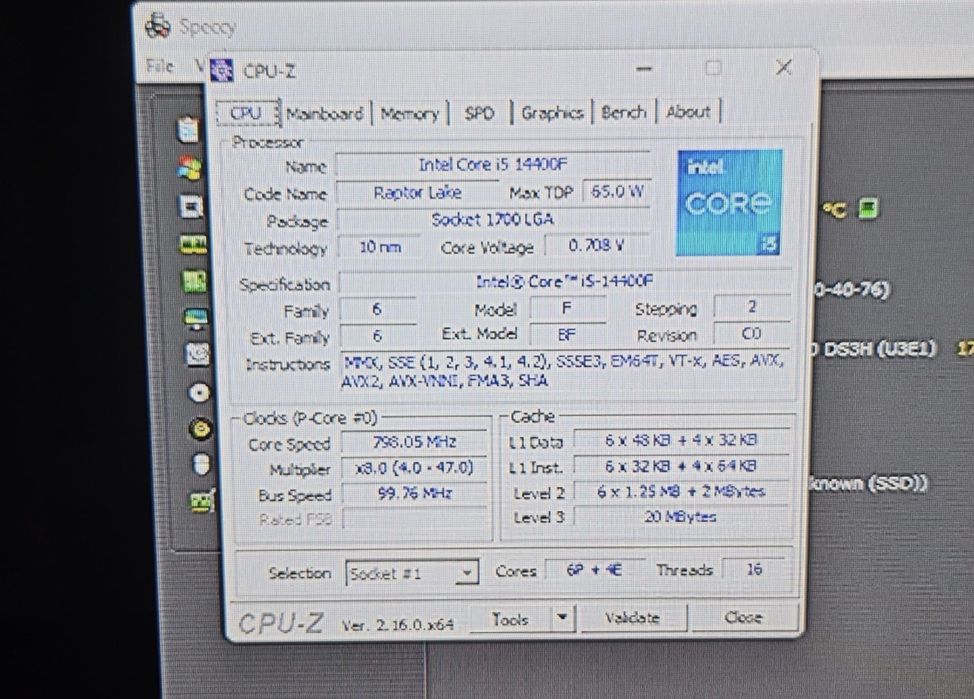This screenshot has width=974, height=699.
Task: Close CPU-Z window with the X button
Action: pyautogui.click(x=784, y=67)
